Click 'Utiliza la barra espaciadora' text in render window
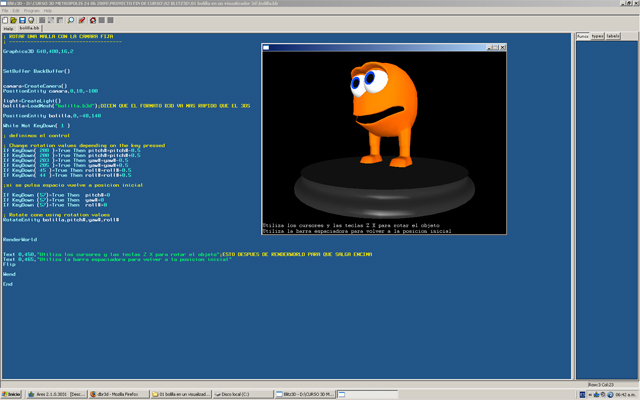This screenshot has height=400, width=640. tap(357, 231)
